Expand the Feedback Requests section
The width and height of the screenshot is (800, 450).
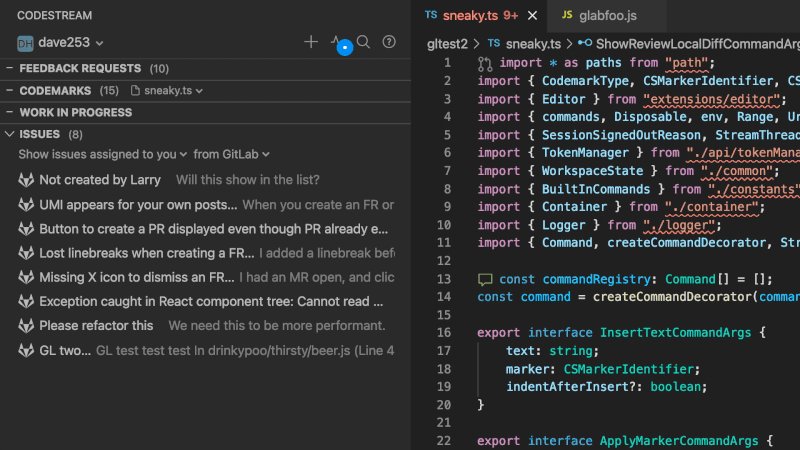(x=206, y=68)
